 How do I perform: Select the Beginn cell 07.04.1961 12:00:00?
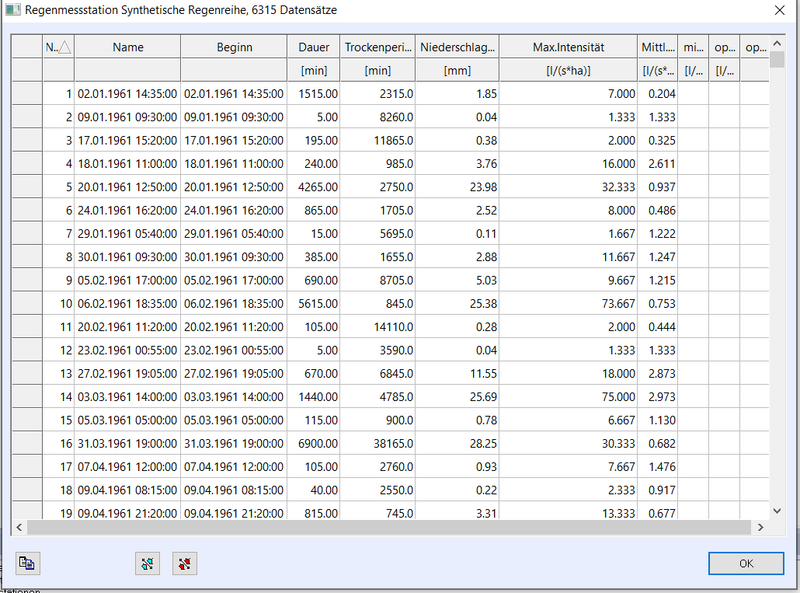pos(234,467)
